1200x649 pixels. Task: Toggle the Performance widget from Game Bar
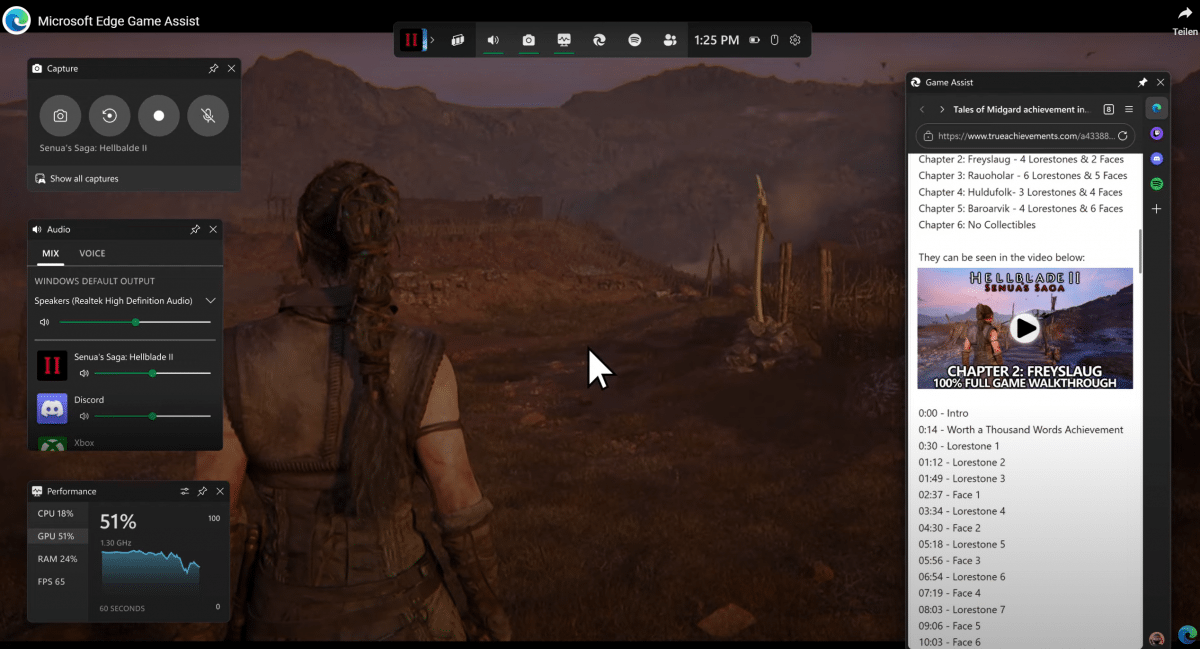(564, 40)
